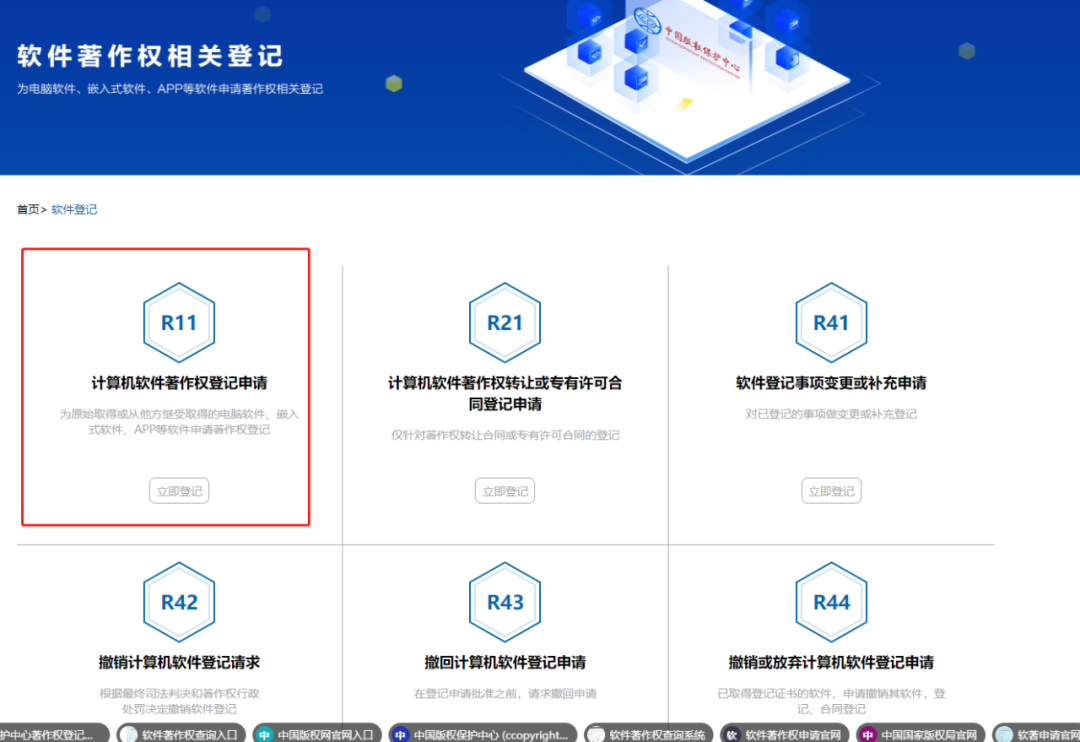
Task: Click 立即登记 under the R21 contract card
Action: [x=505, y=490]
